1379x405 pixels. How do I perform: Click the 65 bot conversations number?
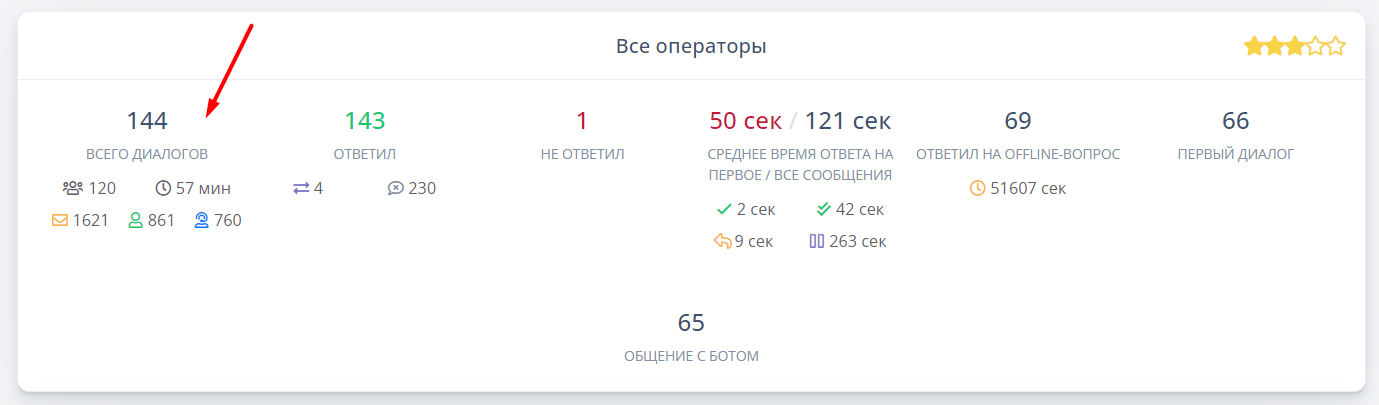coord(691,322)
